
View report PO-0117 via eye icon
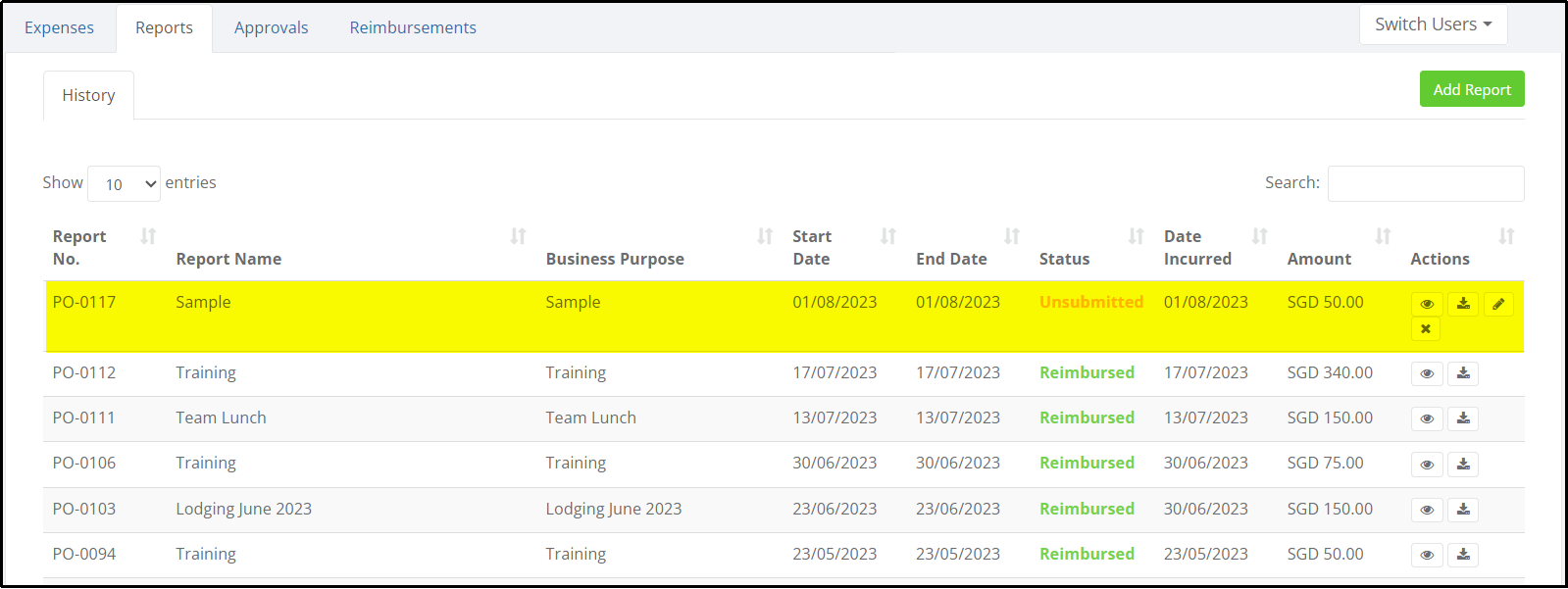click(1427, 304)
